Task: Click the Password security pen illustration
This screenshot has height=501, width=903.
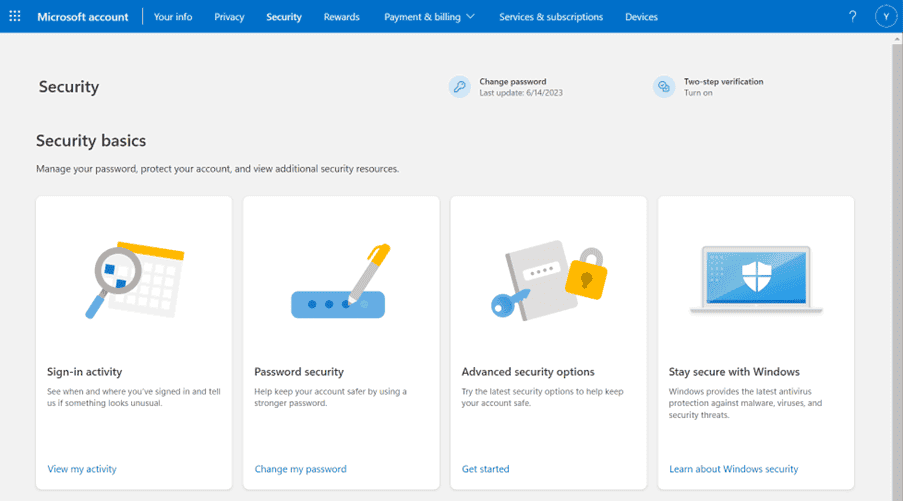Action: pyautogui.click(x=340, y=281)
